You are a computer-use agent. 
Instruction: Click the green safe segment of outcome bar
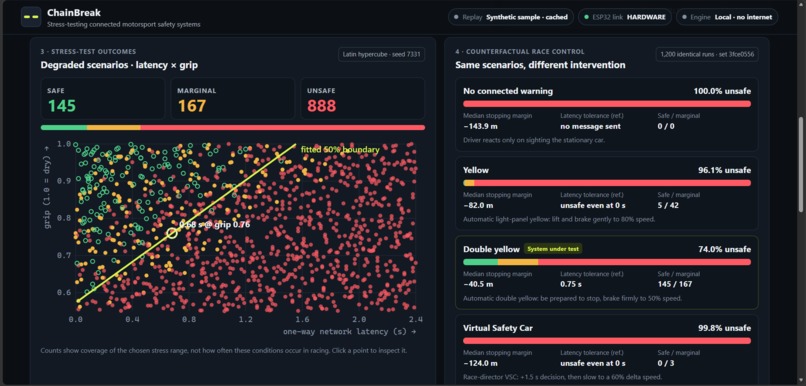[x=64, y=127]
